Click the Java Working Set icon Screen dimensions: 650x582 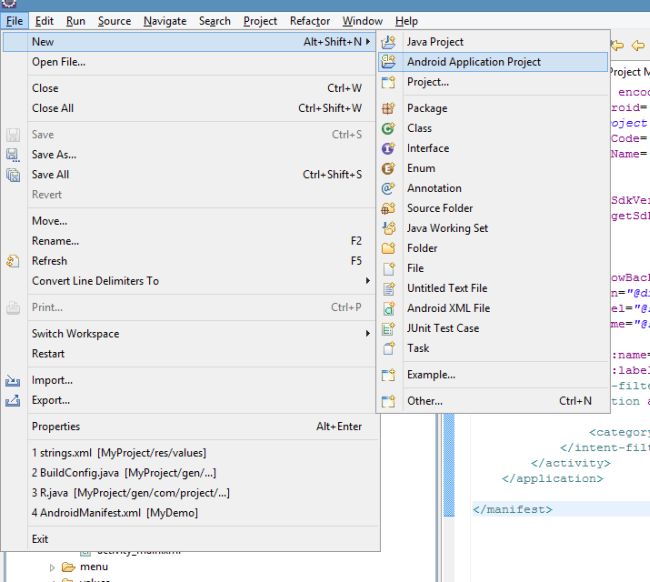[388, 228]
